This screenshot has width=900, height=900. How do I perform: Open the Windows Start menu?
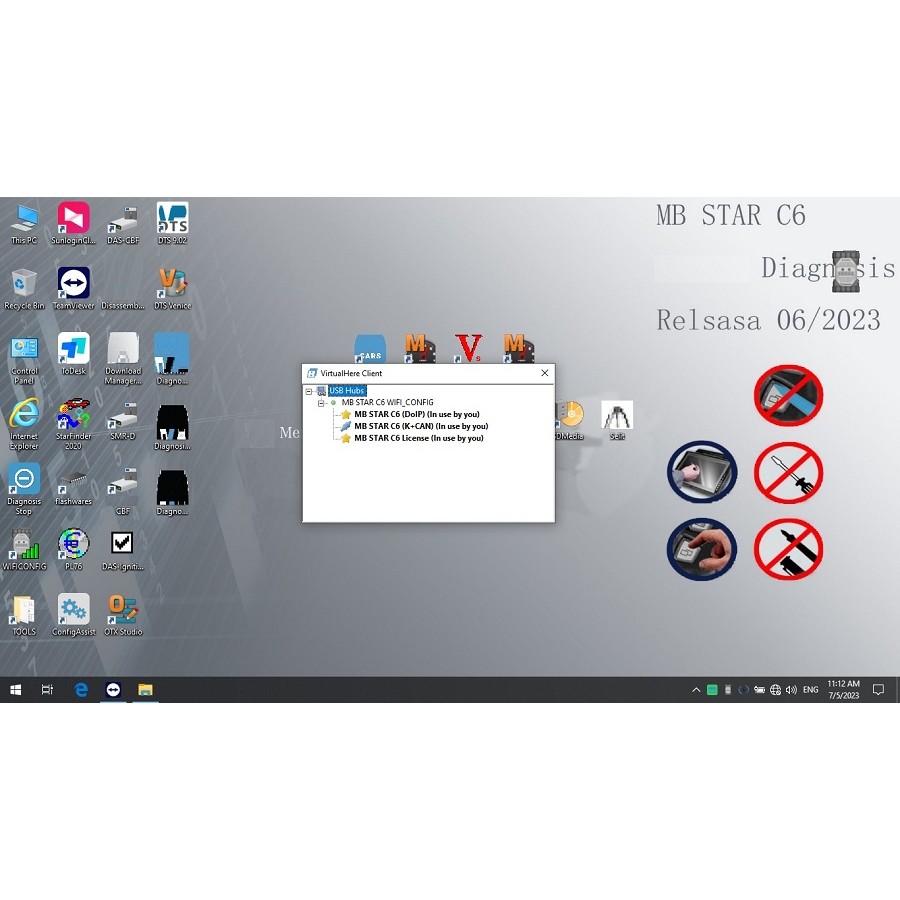tap(15, 689)
